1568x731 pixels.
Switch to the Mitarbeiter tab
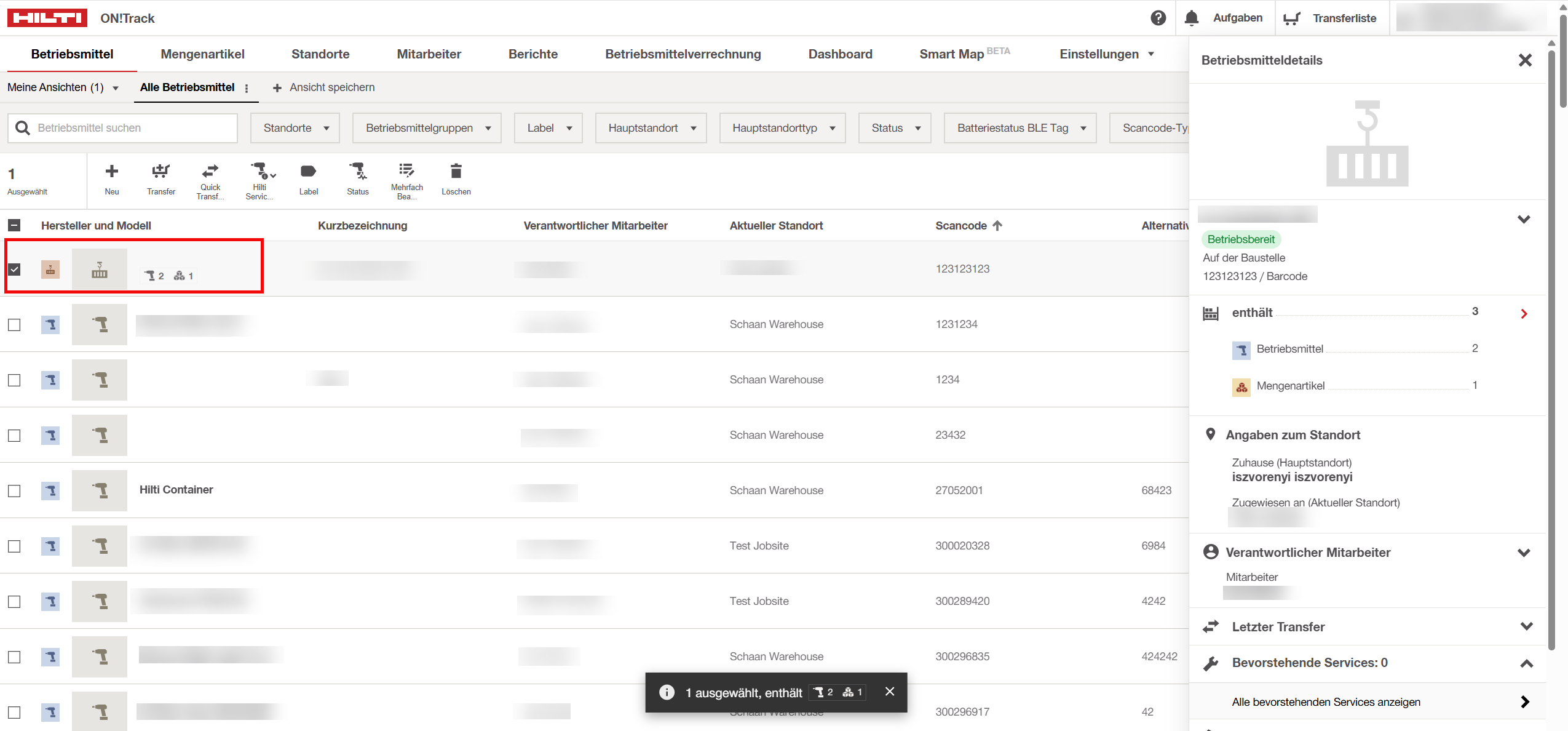tap(429, 54)
